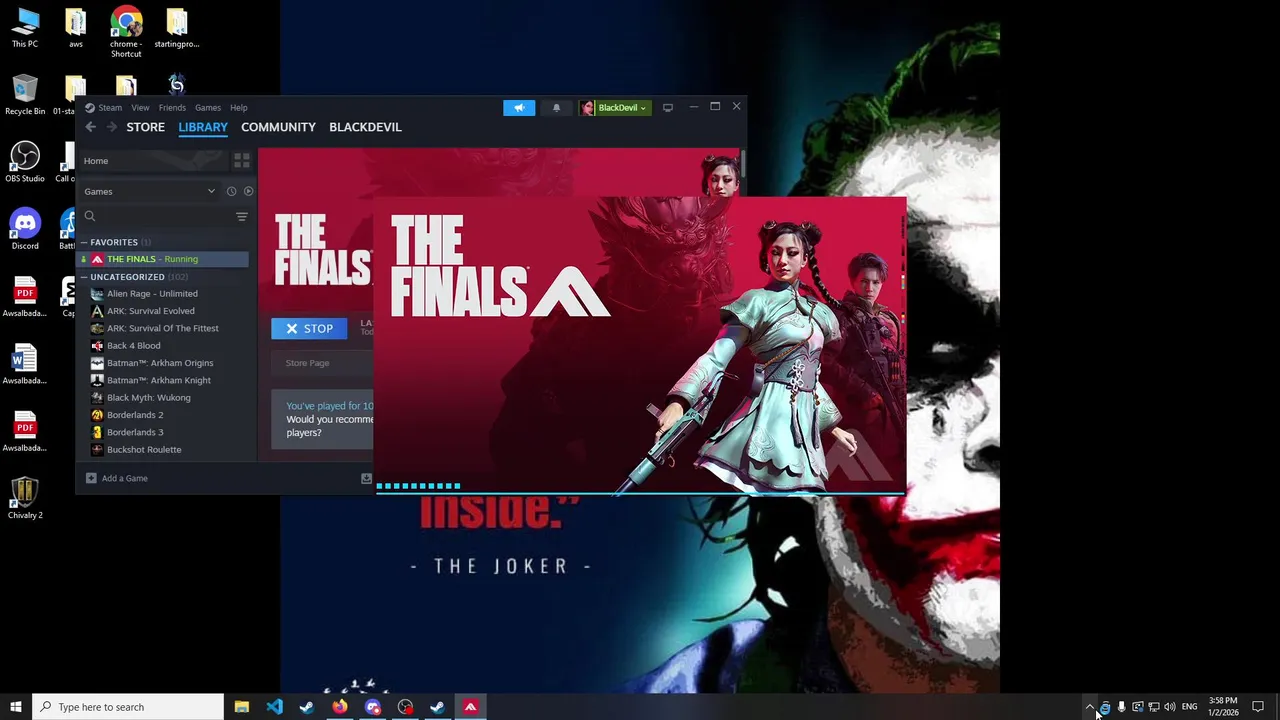Open the Chivalry 2 desktop shortcut
This screenshot has height=720, width=1280.
tap(25, 497)
